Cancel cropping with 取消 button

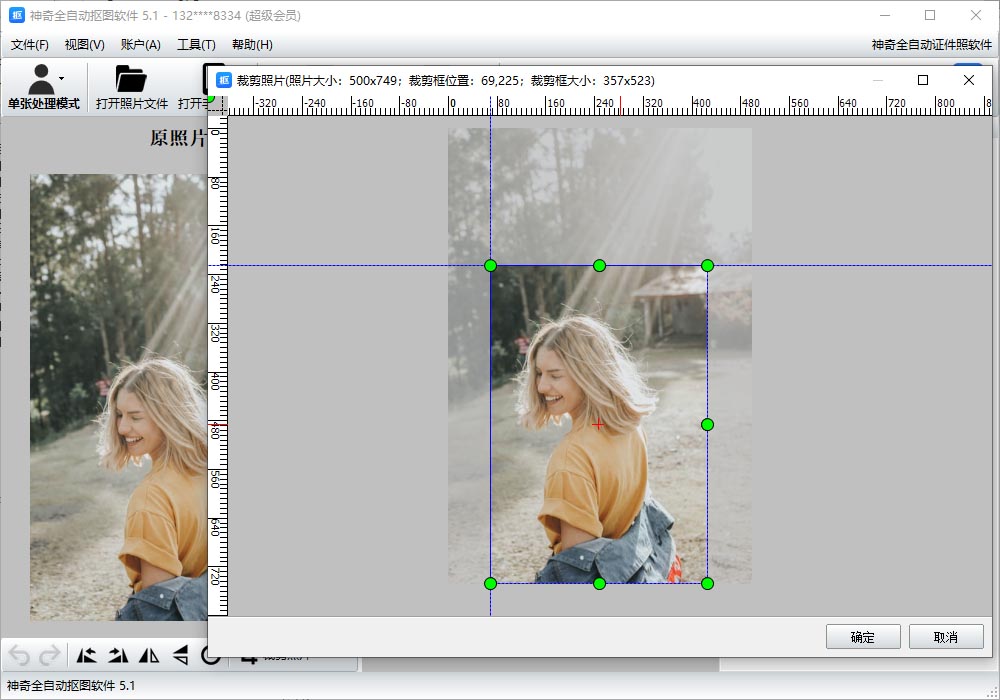point(946,637)
